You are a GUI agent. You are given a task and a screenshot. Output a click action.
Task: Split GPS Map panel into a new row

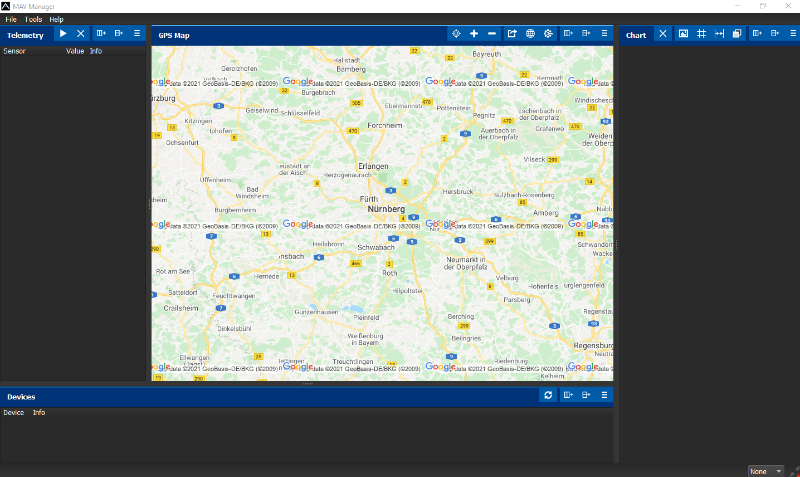point(586,34)
